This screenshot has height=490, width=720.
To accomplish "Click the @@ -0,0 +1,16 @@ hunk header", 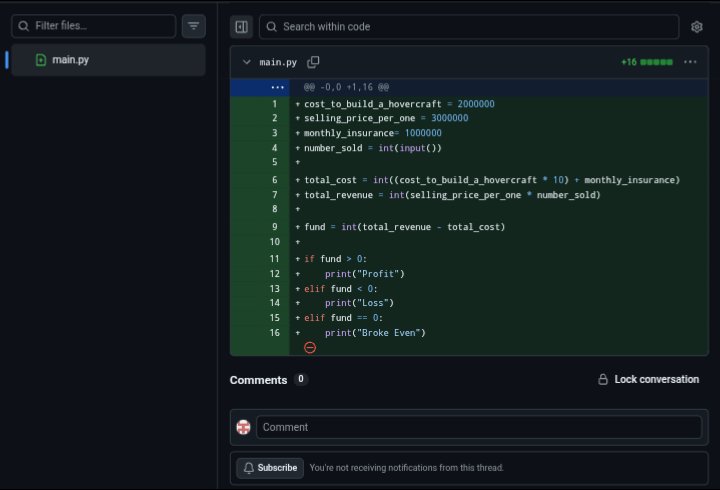I will [346, 87].
